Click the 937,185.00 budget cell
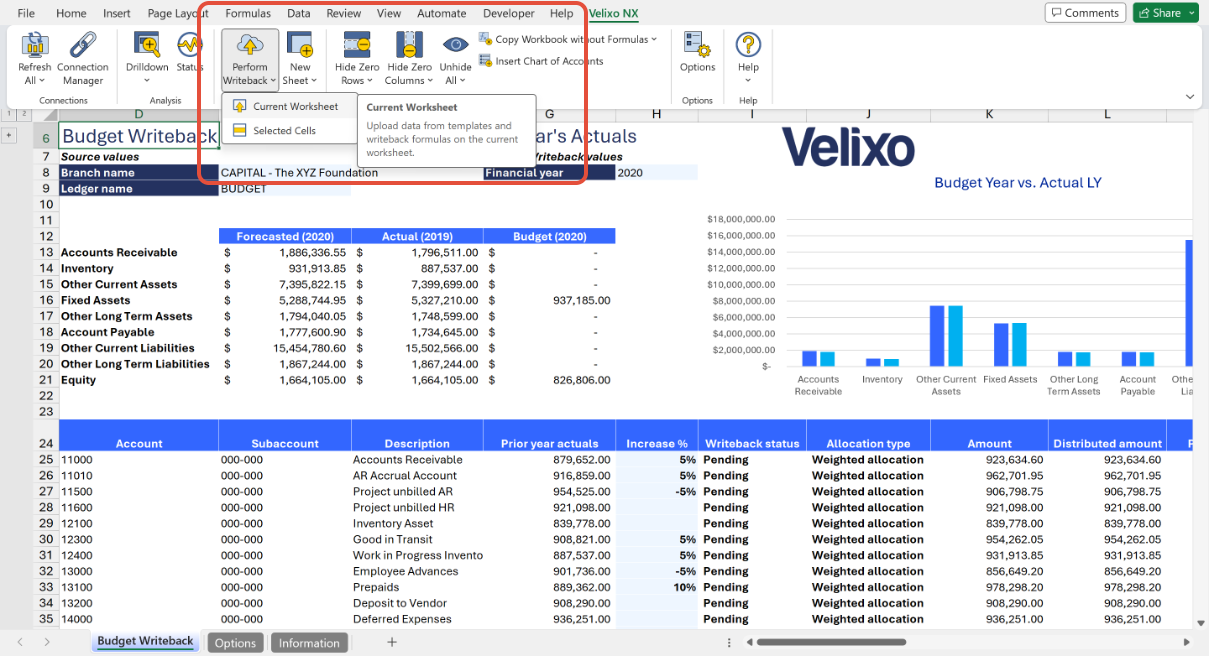1209x656 pixels. (x=549, y=300)
